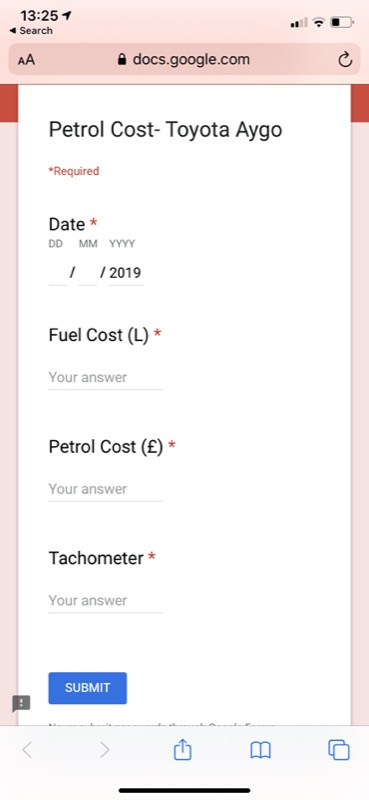The height and width of the screenshot is (800, 369).
Task: Open the AA reader text-size menu
Action: [27, 60]
